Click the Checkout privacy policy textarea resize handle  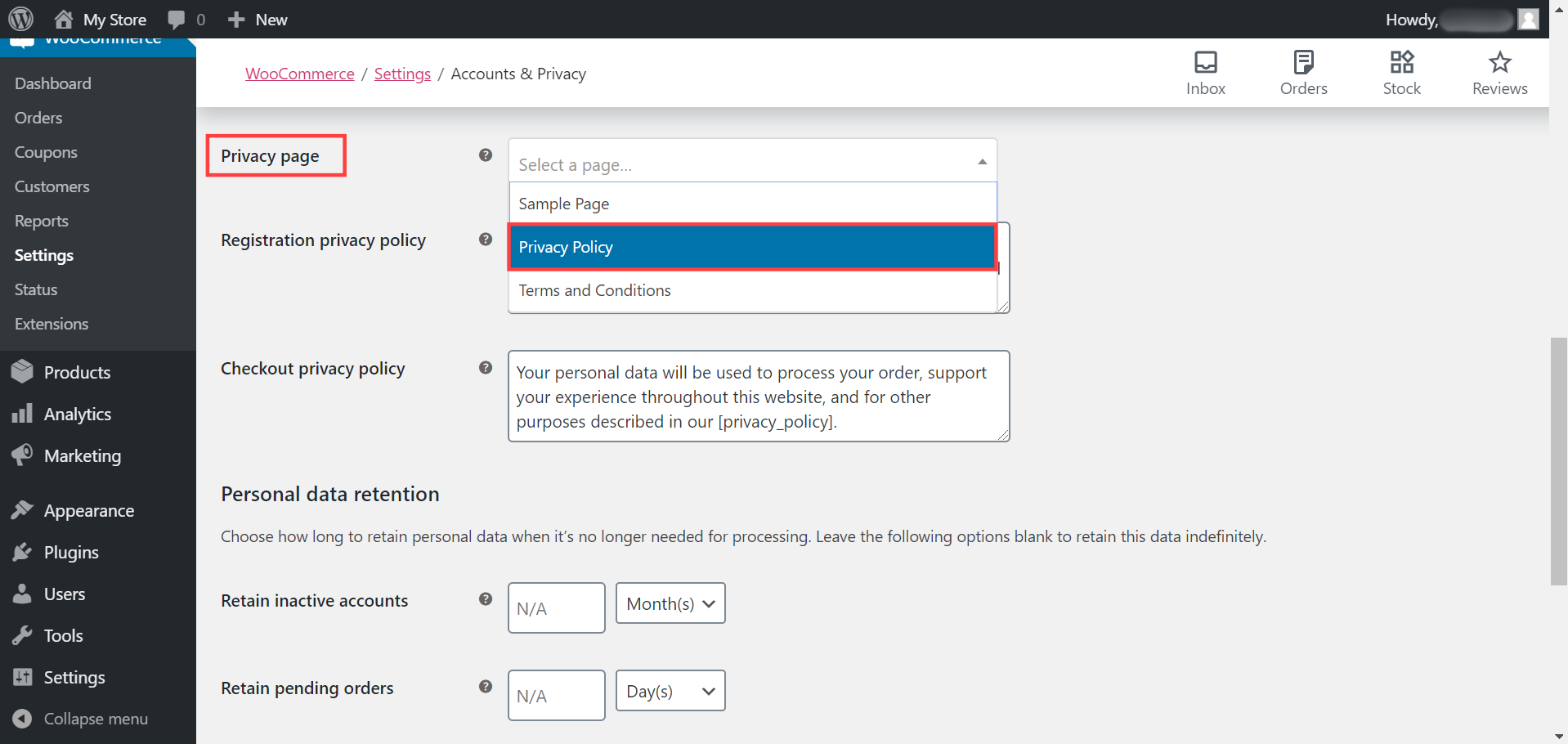pyautogui.click(x=1003, y=435)
